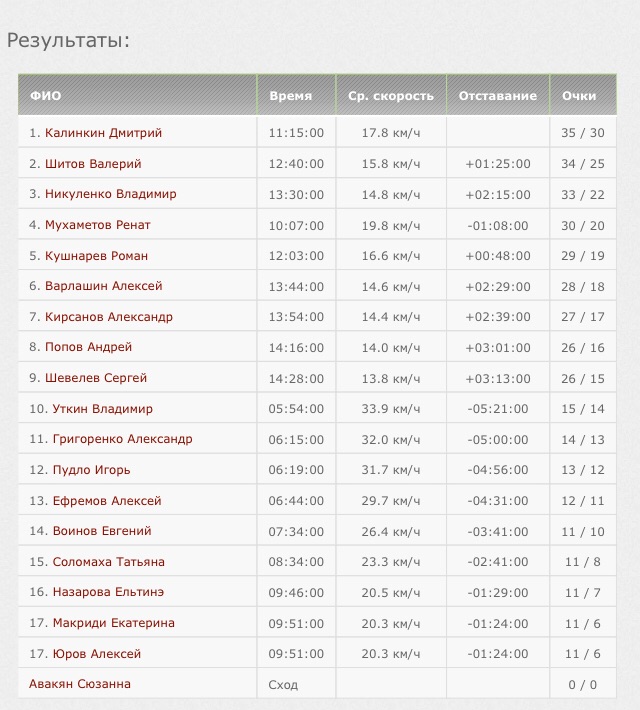640x710 pixels.
Task: Select Шевелев Сергей name link
Action: pyautogui.click(x=96, y=378)
